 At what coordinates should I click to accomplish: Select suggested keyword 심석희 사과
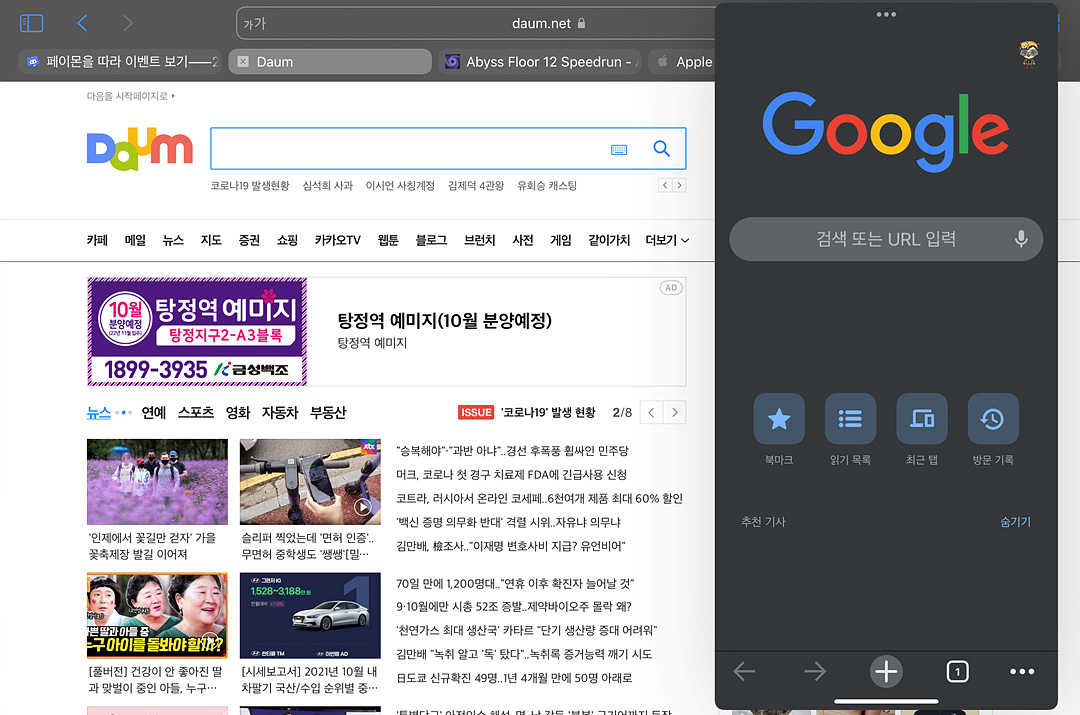(327, 185)
